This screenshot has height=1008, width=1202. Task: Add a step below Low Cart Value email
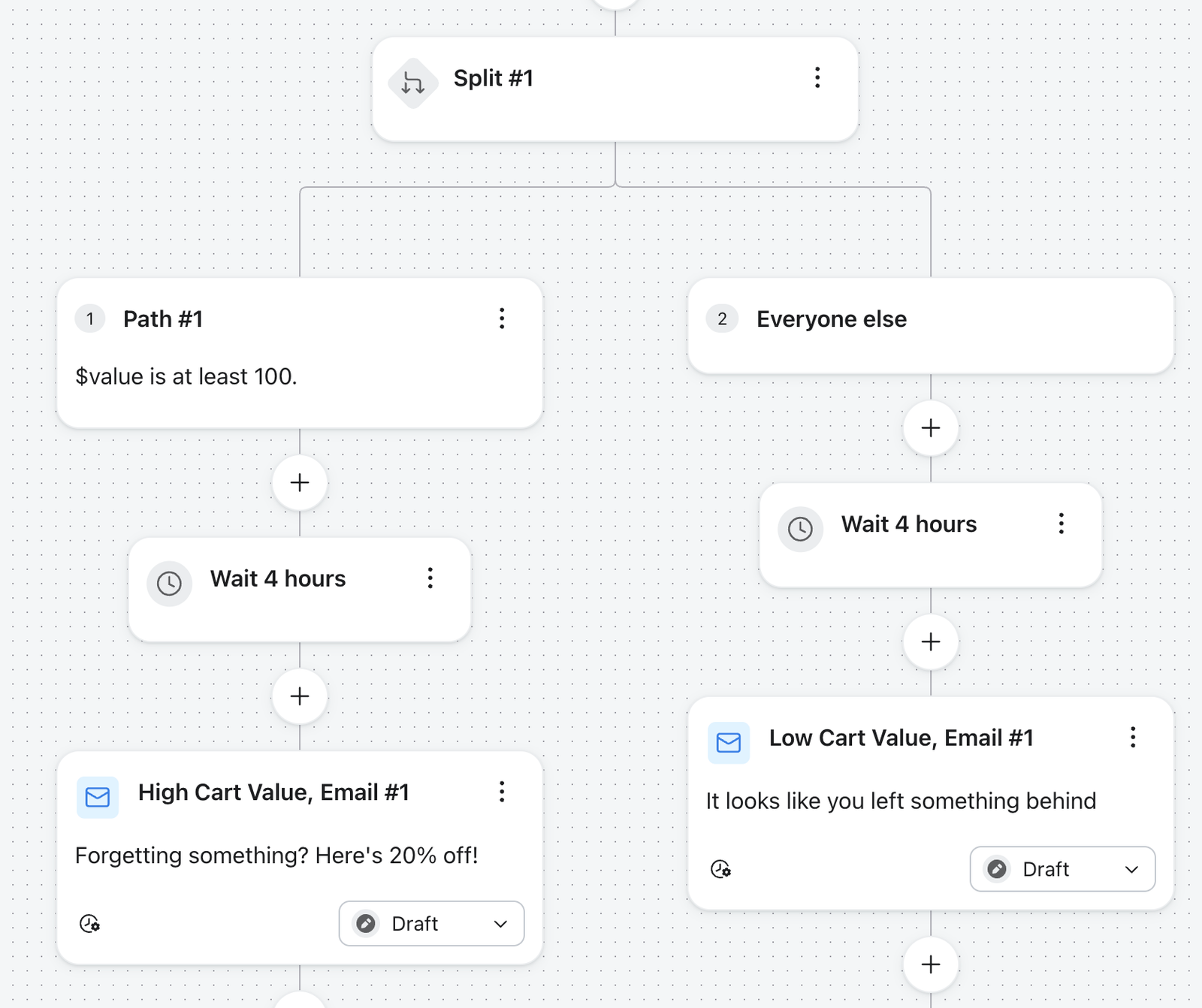(931, 964)
